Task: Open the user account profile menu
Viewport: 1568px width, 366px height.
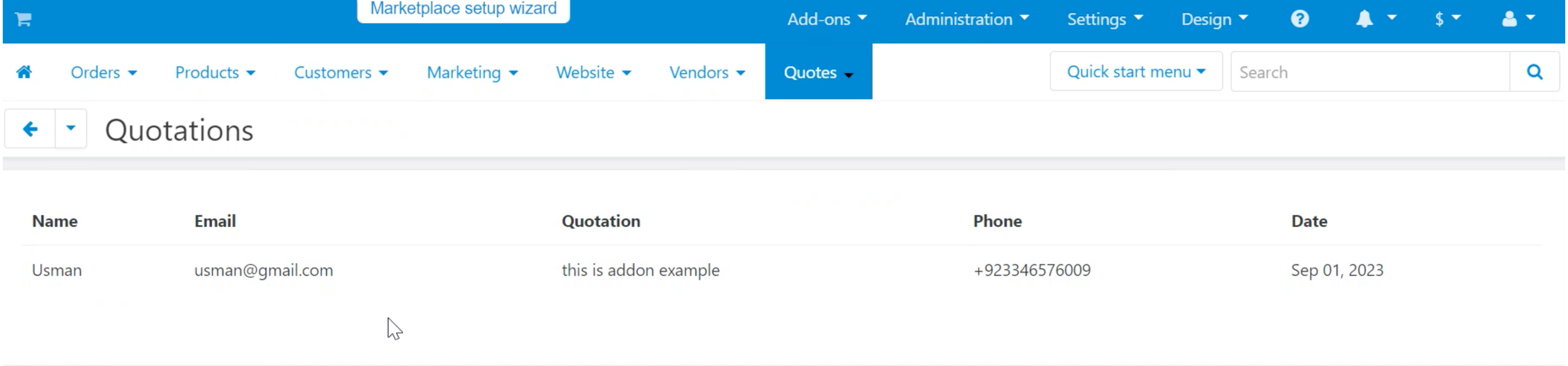Action: click(1518, 19)
